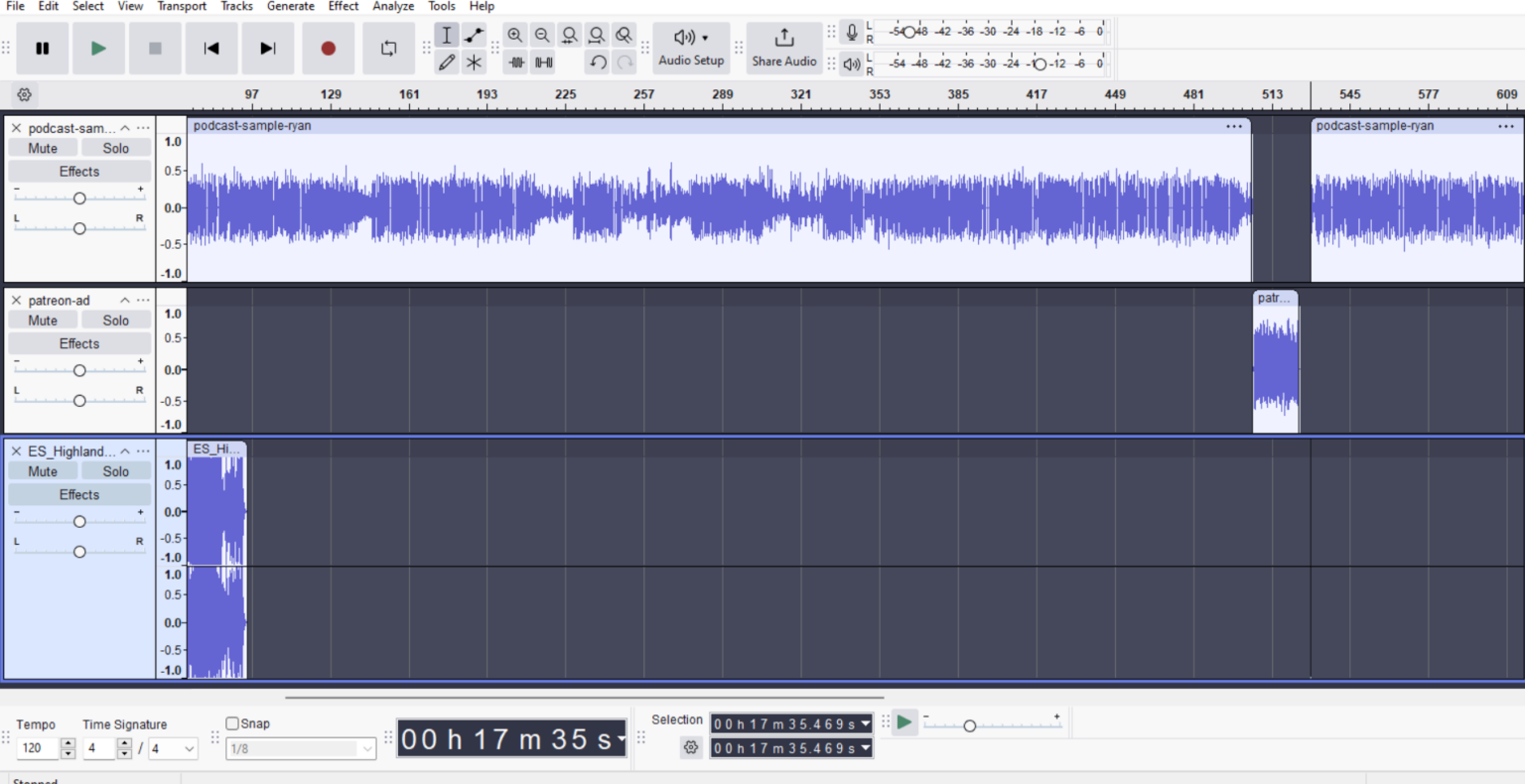Trim audio outside selection
Viewport: 1525px width, 784px height.
point(516,62)
